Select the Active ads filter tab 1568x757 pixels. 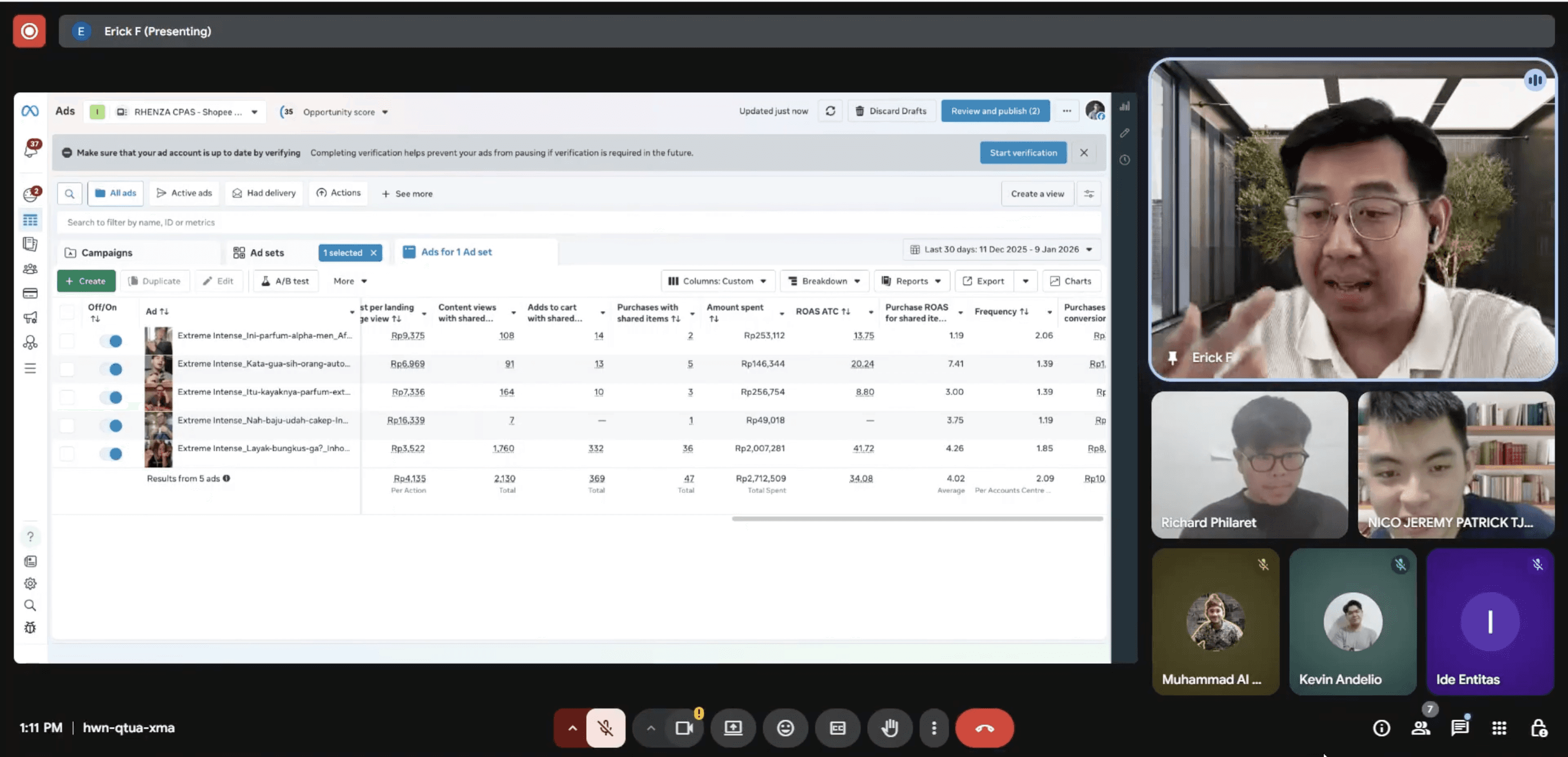coord(185,193)
